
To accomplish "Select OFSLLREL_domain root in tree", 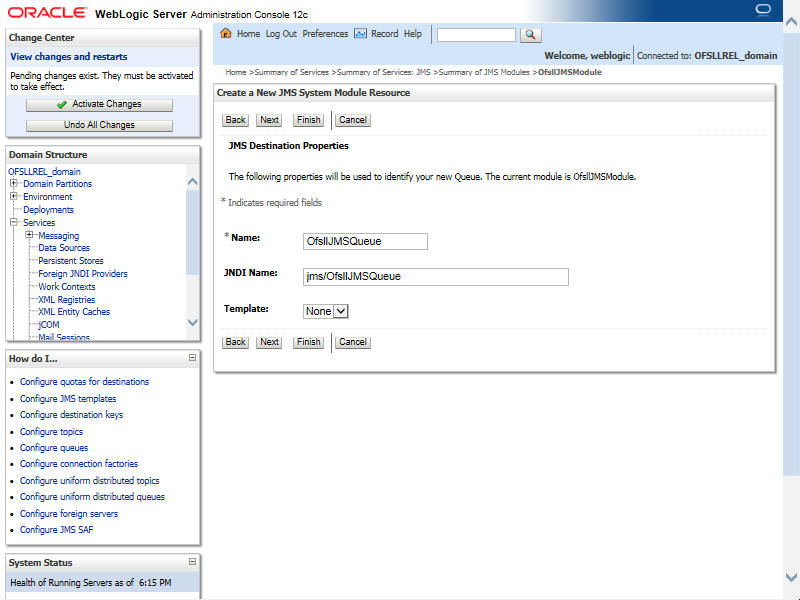I will 44,171.
